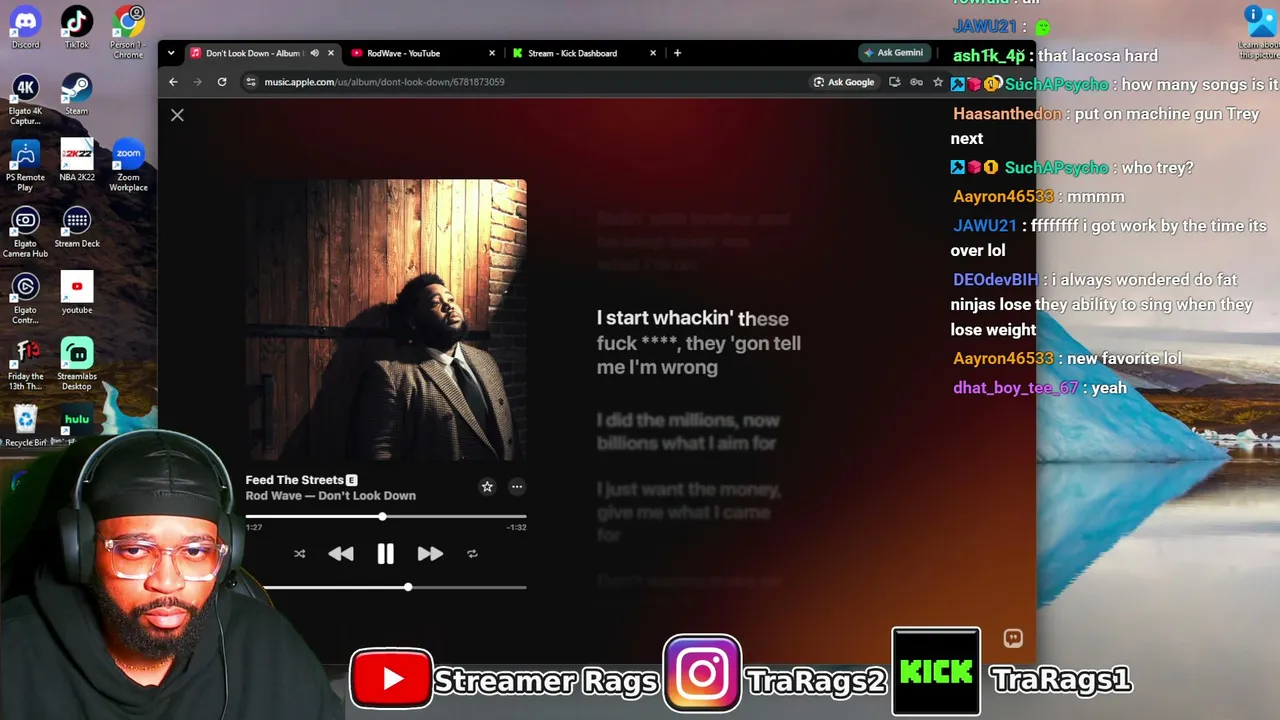Pause the currently playing song
The width and height of the screenshot is (1280, 720).
(x=385, y=554)
